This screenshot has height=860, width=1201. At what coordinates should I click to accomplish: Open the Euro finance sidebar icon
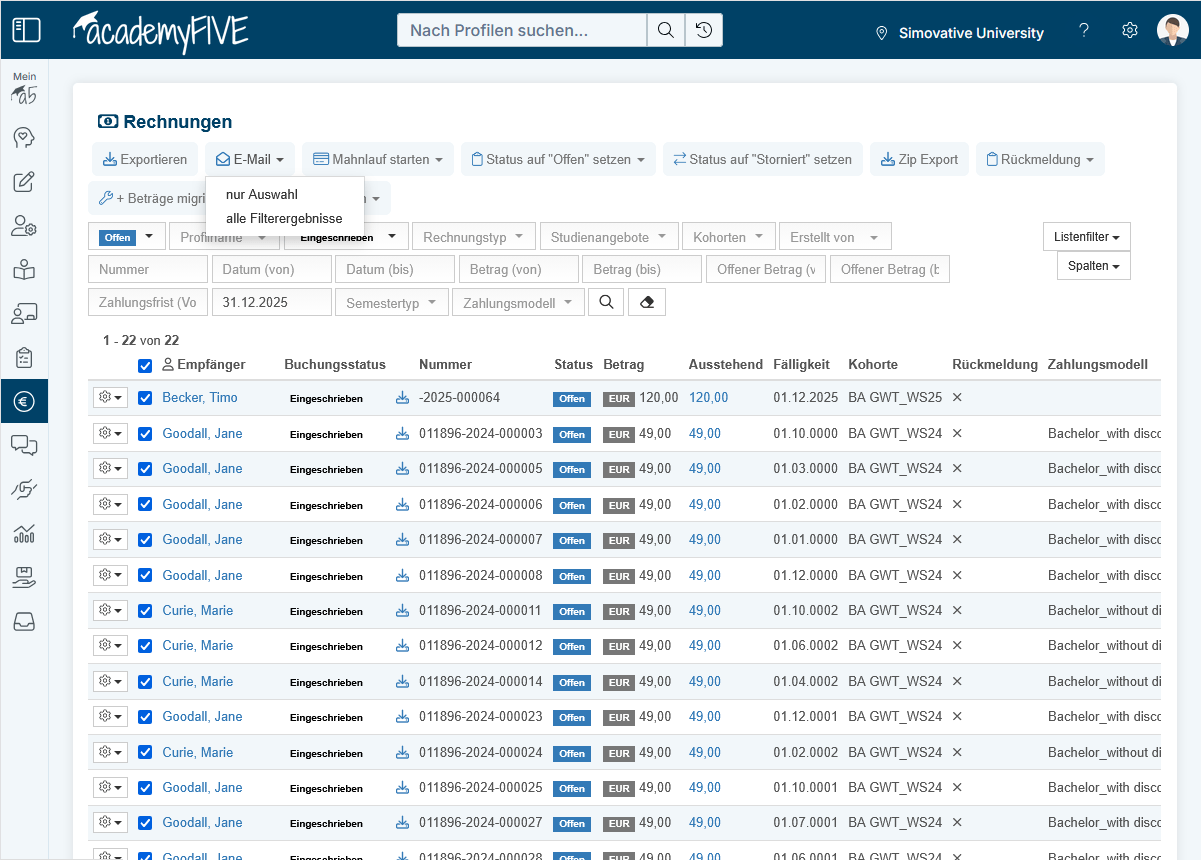[24, 402]
